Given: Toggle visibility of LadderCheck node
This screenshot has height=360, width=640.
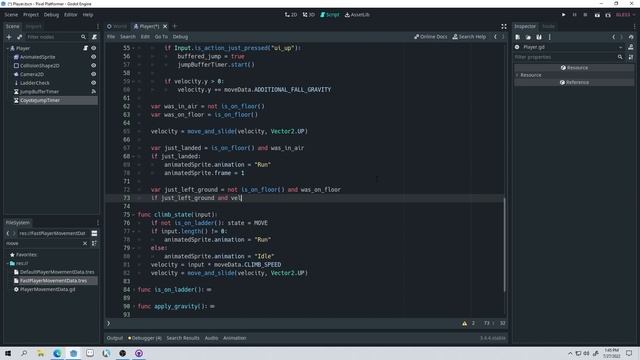Looking at the screenshot, I should (93, 83).
